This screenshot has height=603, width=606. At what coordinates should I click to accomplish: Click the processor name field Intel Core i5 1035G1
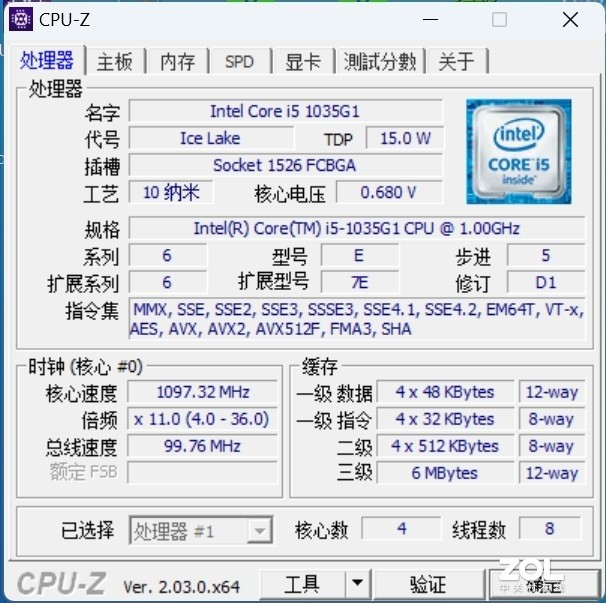click(x=285, y=111)
